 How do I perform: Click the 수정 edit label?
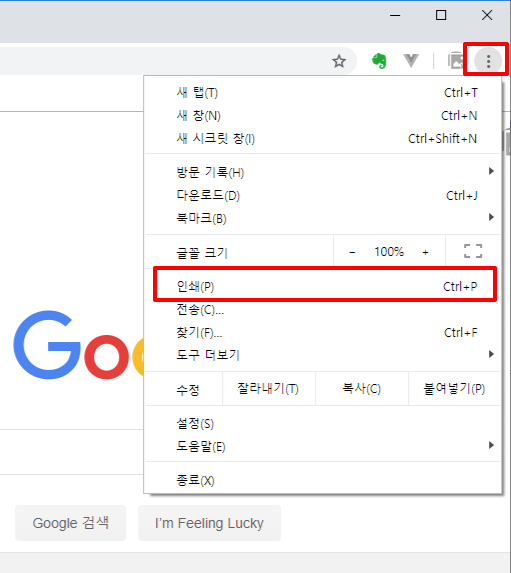coord(188,390)
